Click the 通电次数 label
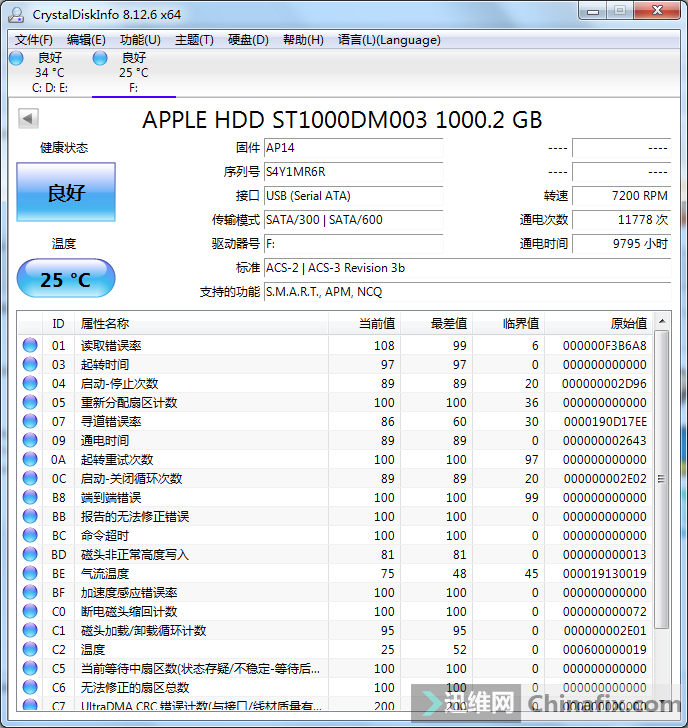 (544, 220)
